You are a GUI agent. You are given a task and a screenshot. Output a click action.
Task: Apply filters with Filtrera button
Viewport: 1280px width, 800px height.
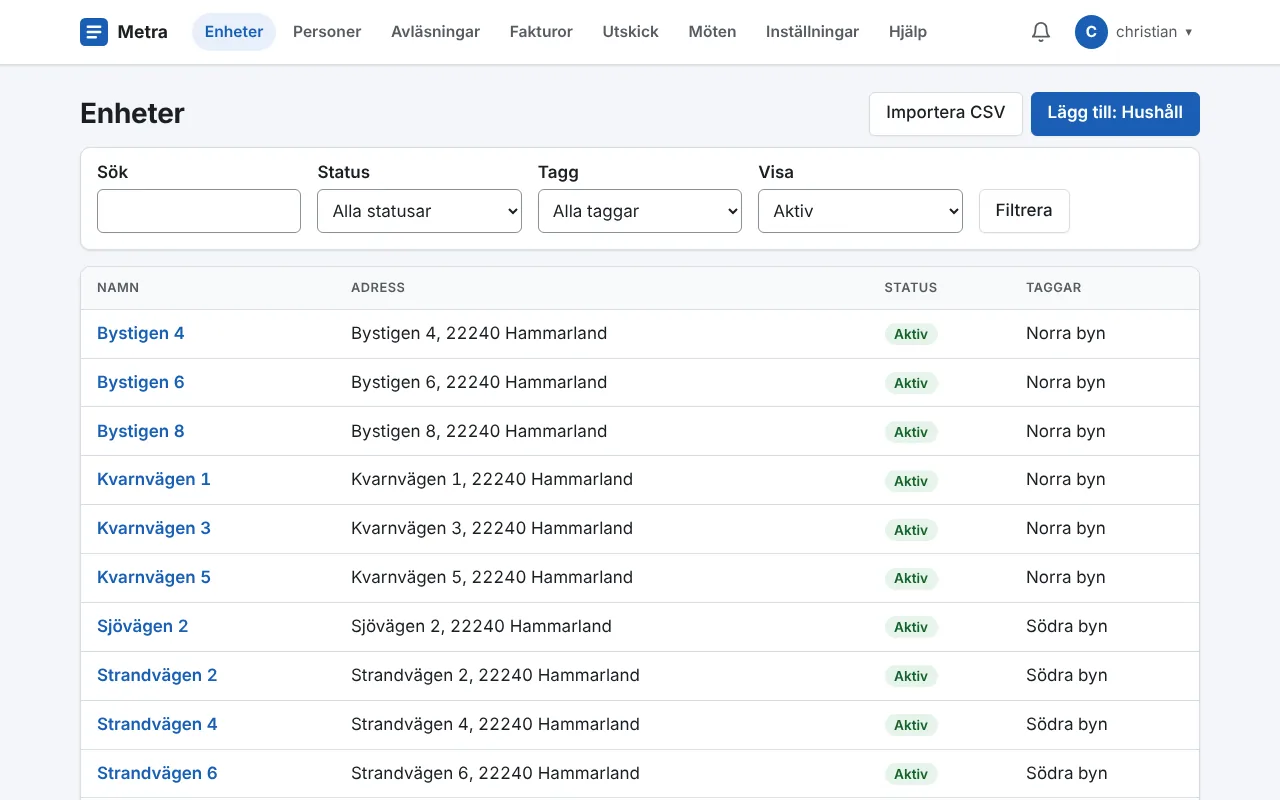point(1024,211)
